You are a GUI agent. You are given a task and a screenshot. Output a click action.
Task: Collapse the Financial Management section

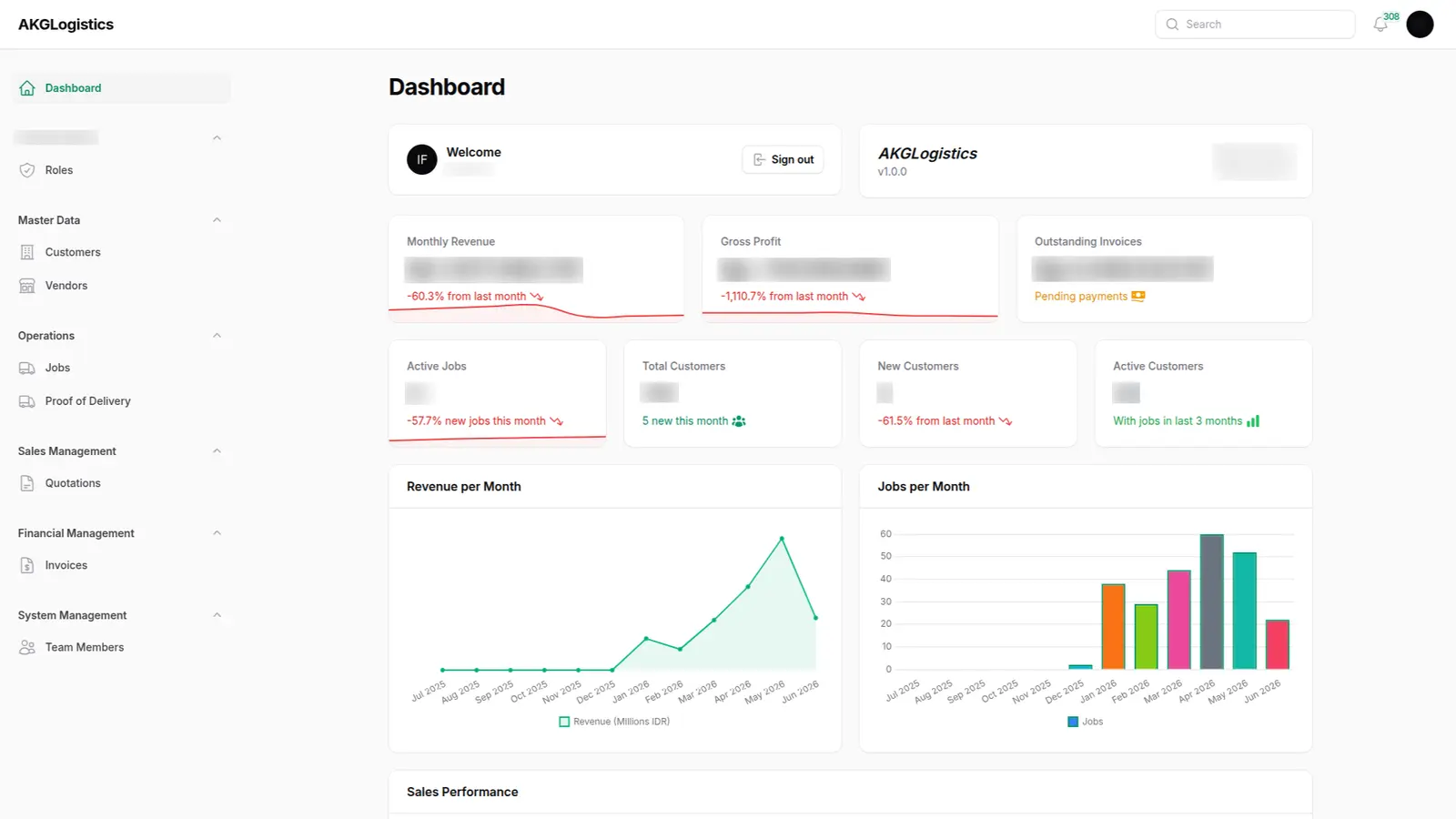click(217, 533)
